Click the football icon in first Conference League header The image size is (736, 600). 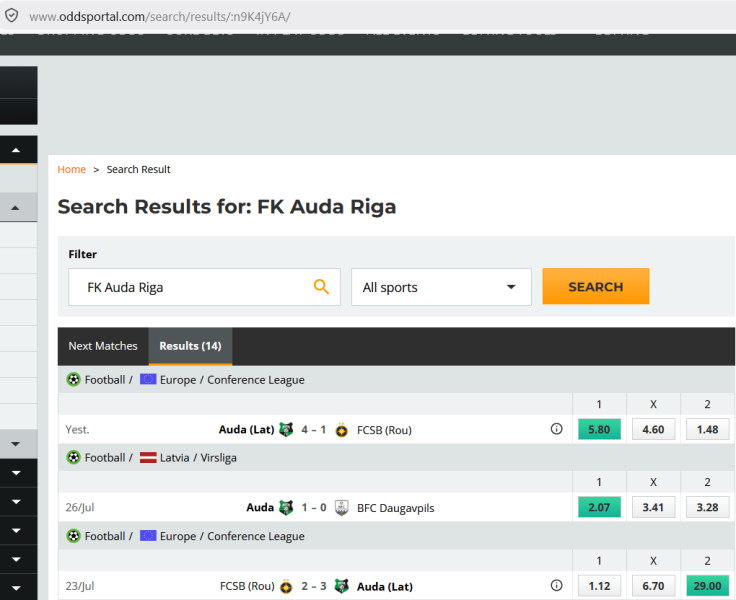click(x=73, y=379)
